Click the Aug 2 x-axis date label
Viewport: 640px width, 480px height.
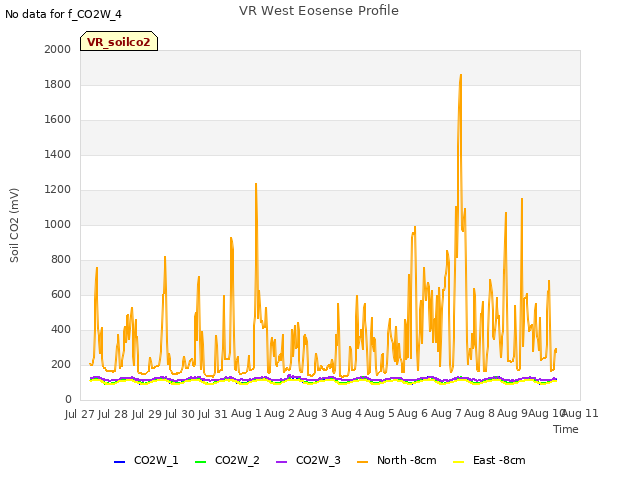pyautogui.click(x=280, y=414)
